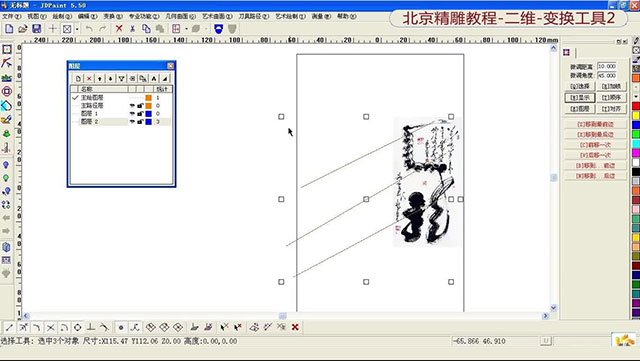Click the red X delete toolbar icon

click(x=119, y=29)
